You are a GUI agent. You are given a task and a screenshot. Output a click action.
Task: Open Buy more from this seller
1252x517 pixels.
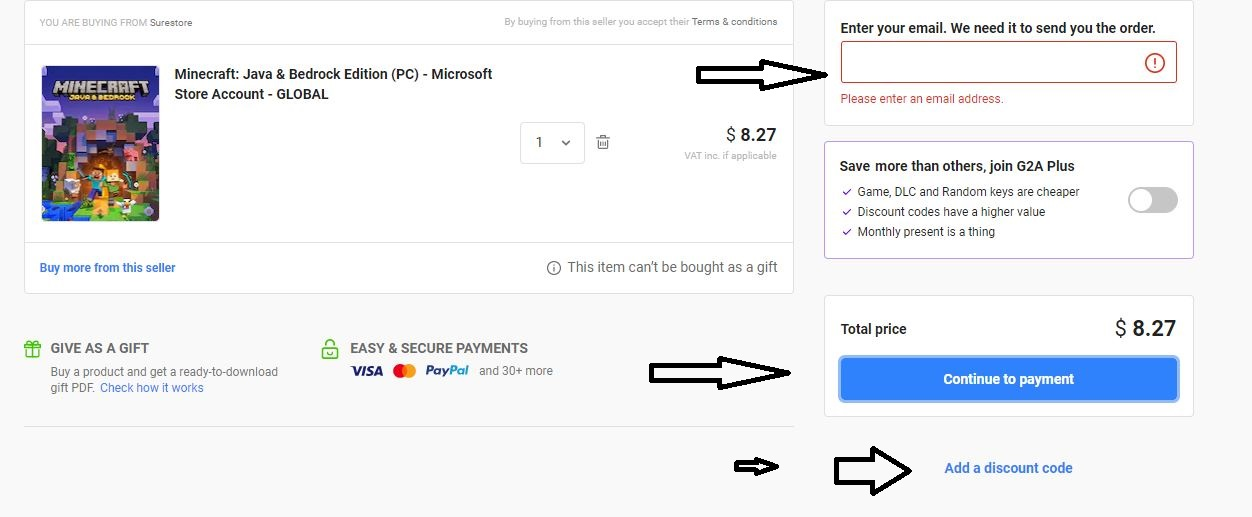click(x=107, y=268)
